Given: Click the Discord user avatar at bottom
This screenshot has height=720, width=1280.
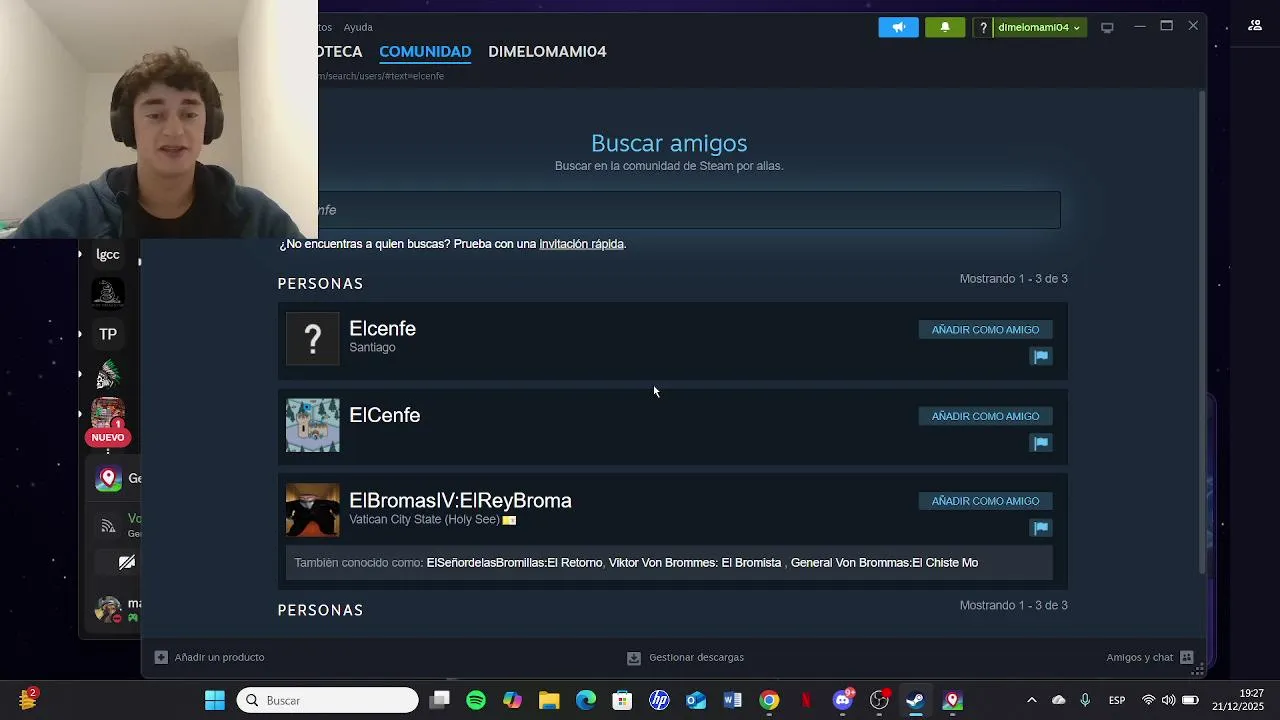Looking at the screenshot, I should tap(108, 608).
